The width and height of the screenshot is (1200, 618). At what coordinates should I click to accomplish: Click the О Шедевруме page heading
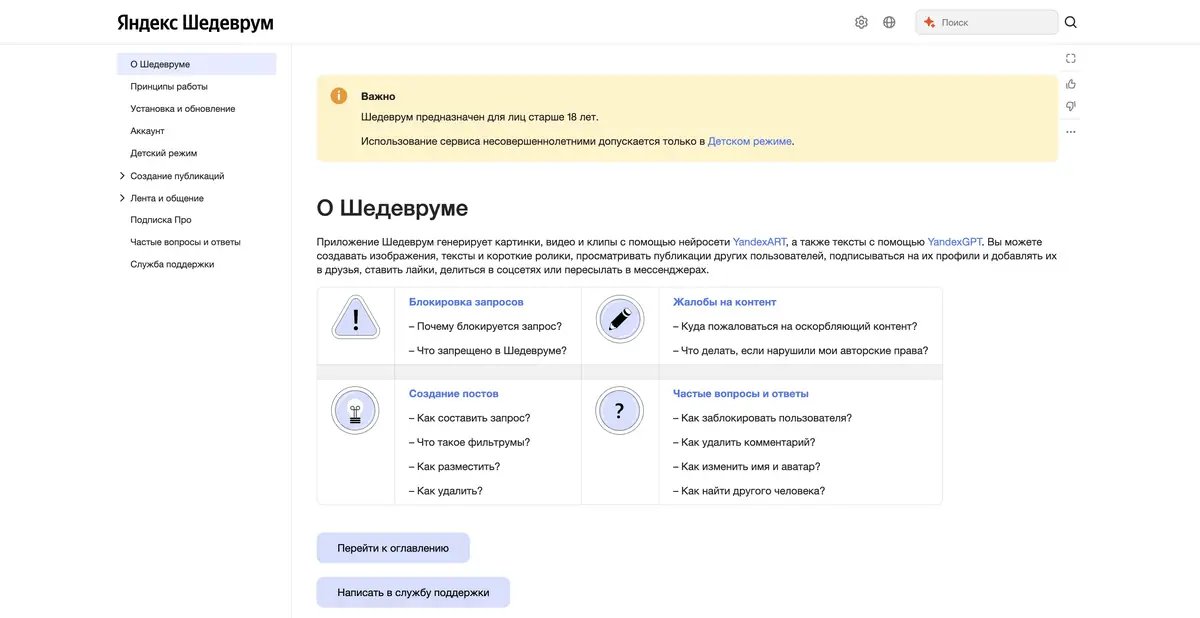coord(392,208)
